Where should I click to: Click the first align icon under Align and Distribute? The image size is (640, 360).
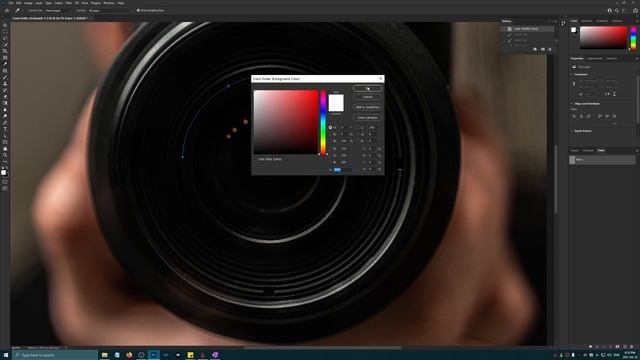[x=574, y=116]
